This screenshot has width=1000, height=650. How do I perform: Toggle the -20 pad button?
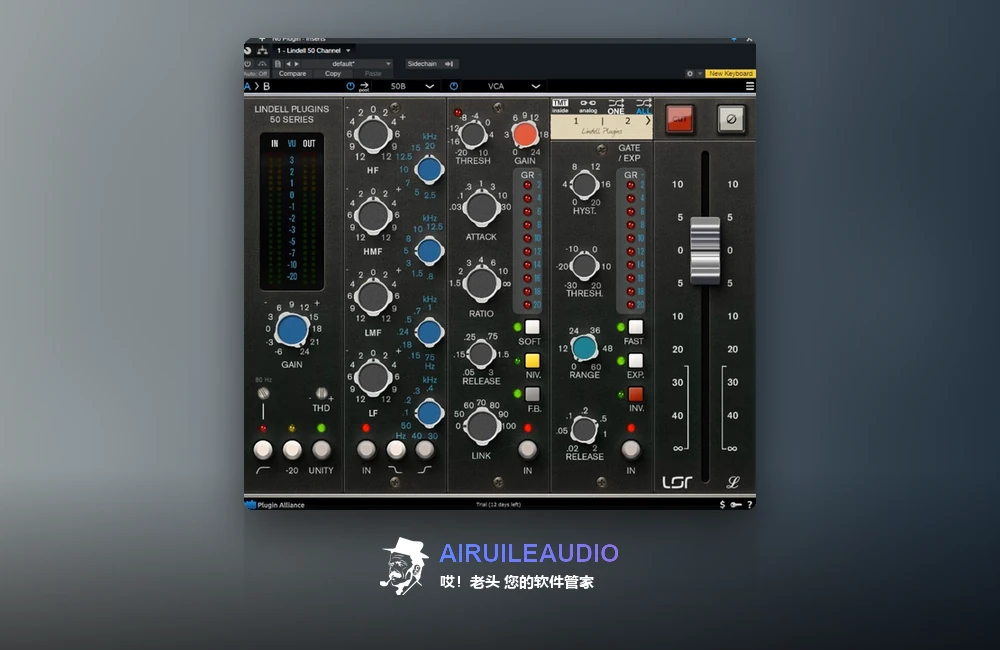pos(292,450)
